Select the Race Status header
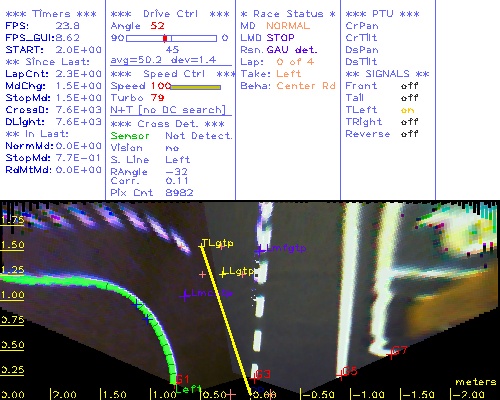This screenshot has height=400, width=500. click(288, 14)
